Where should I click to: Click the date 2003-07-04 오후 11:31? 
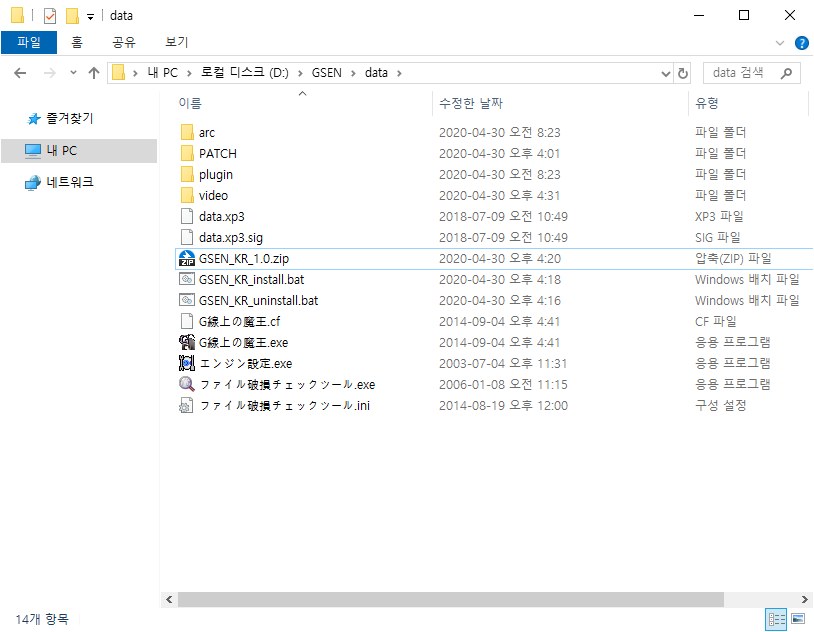(x=503, y=364)
